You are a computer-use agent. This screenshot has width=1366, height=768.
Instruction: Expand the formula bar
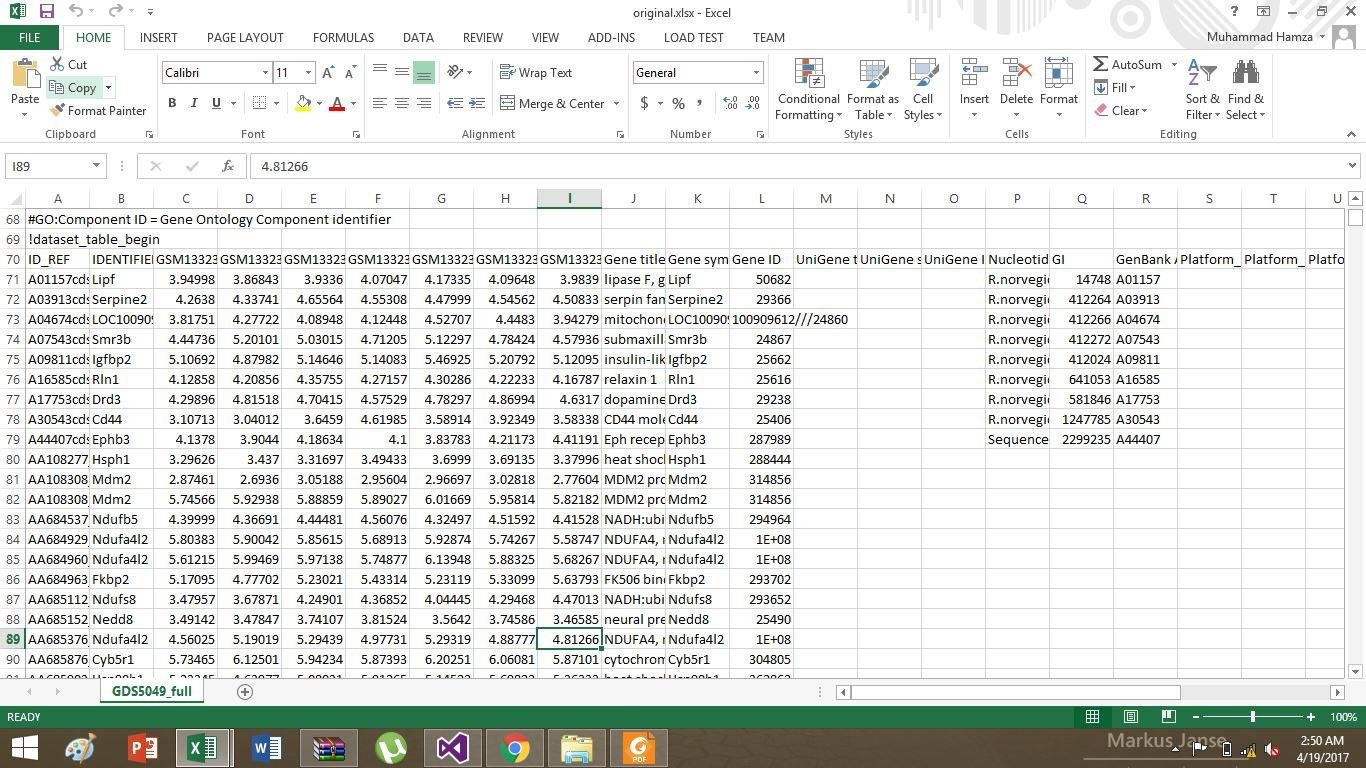(x=1352, y=166)
